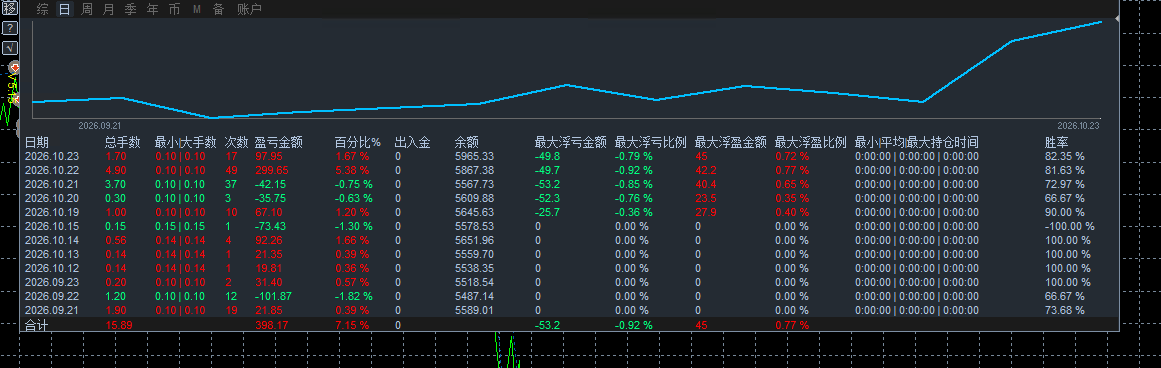Viewport: 1161px width, 368px height.
Task: Click the 最大浮亏金额 column header
Action: [571, 142]
